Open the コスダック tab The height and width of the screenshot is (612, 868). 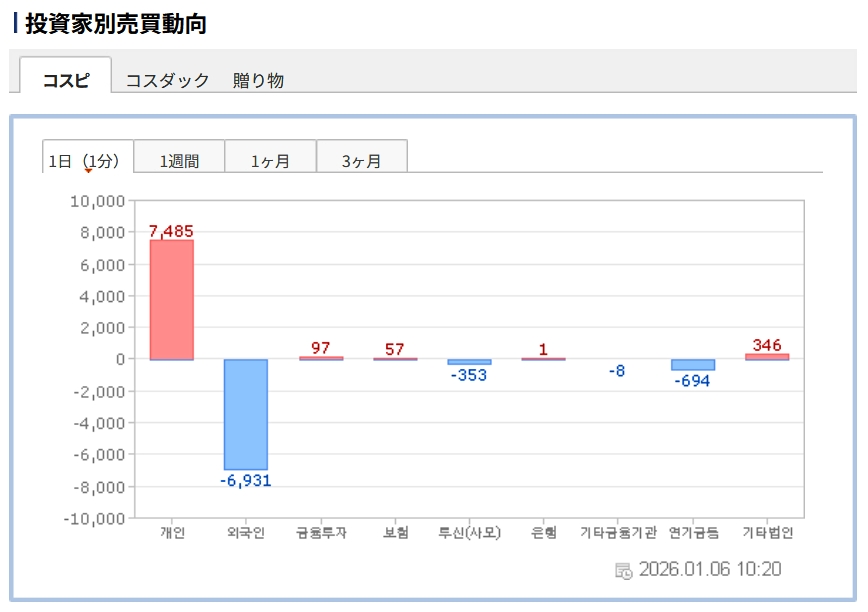coord(167,81)
